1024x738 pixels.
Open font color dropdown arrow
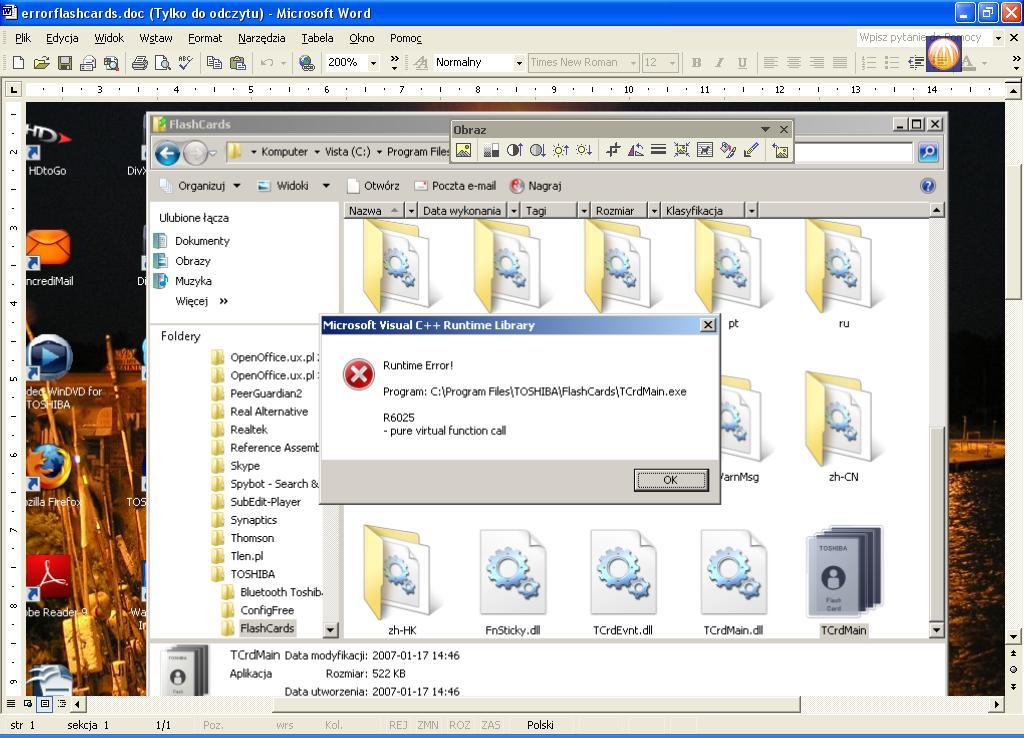[x=984, y=63]
